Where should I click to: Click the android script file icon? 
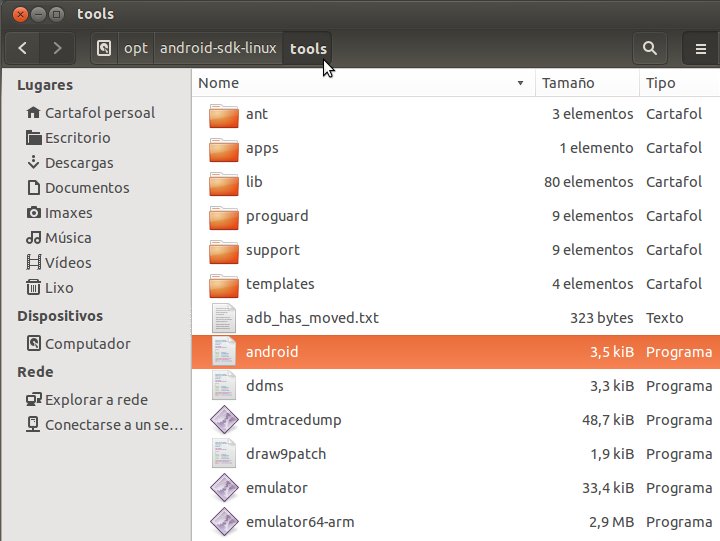224,352
